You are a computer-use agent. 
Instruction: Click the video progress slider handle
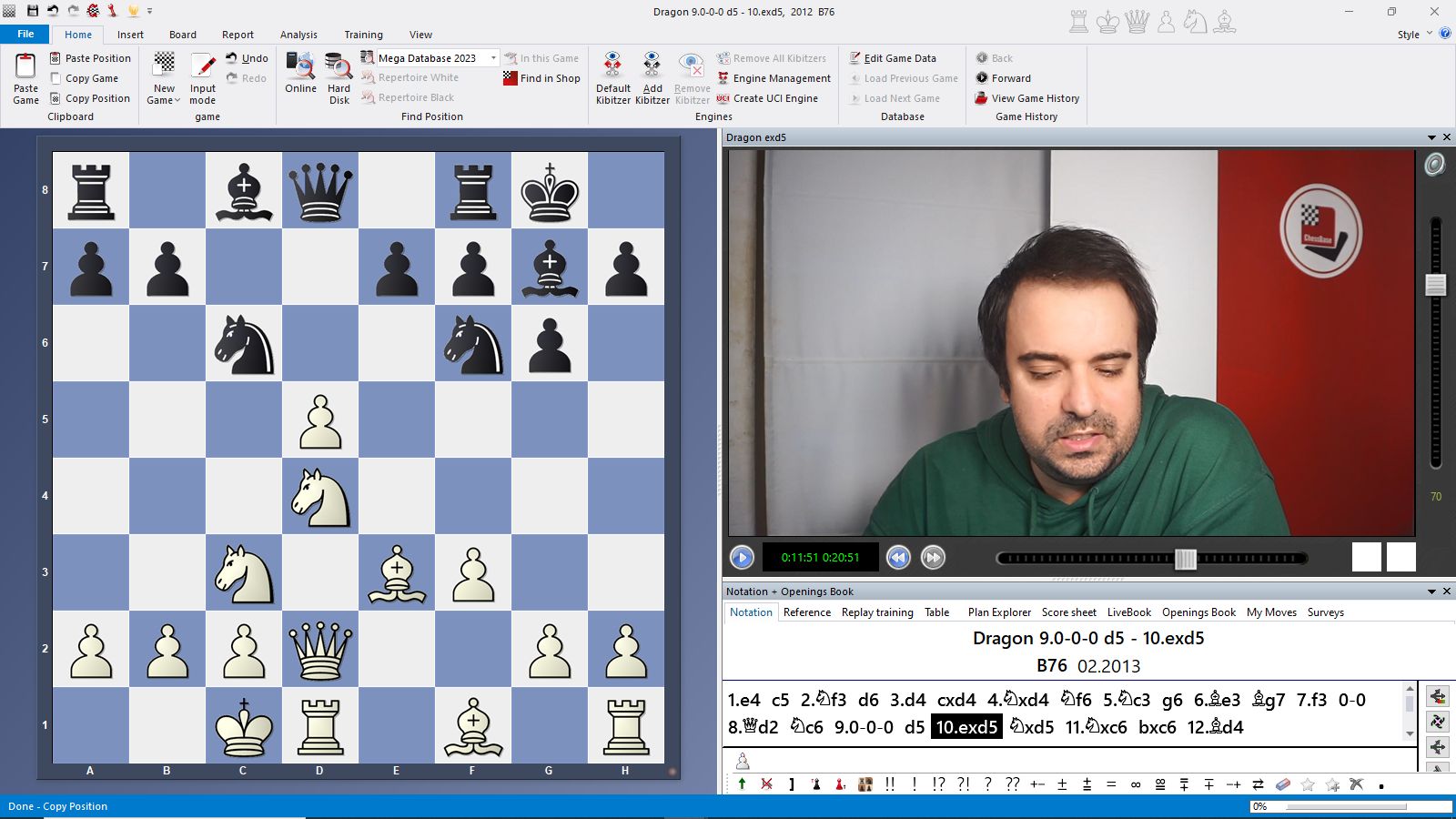click(x=1185, y=559)
